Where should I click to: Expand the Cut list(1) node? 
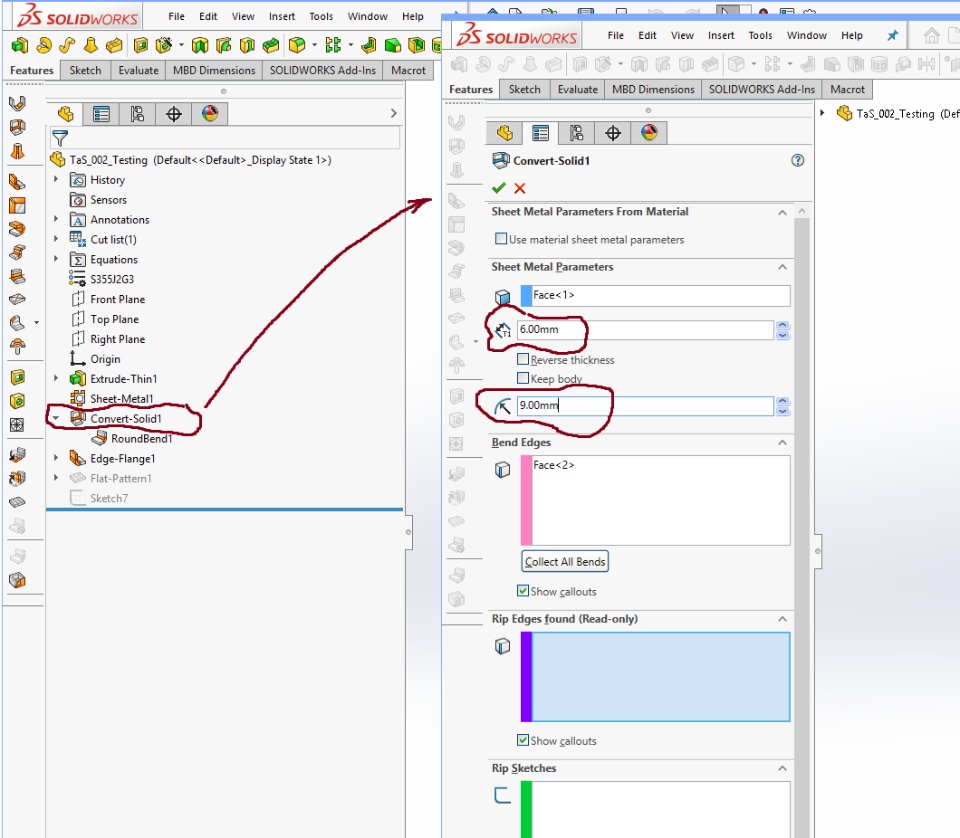click(56, 239)
